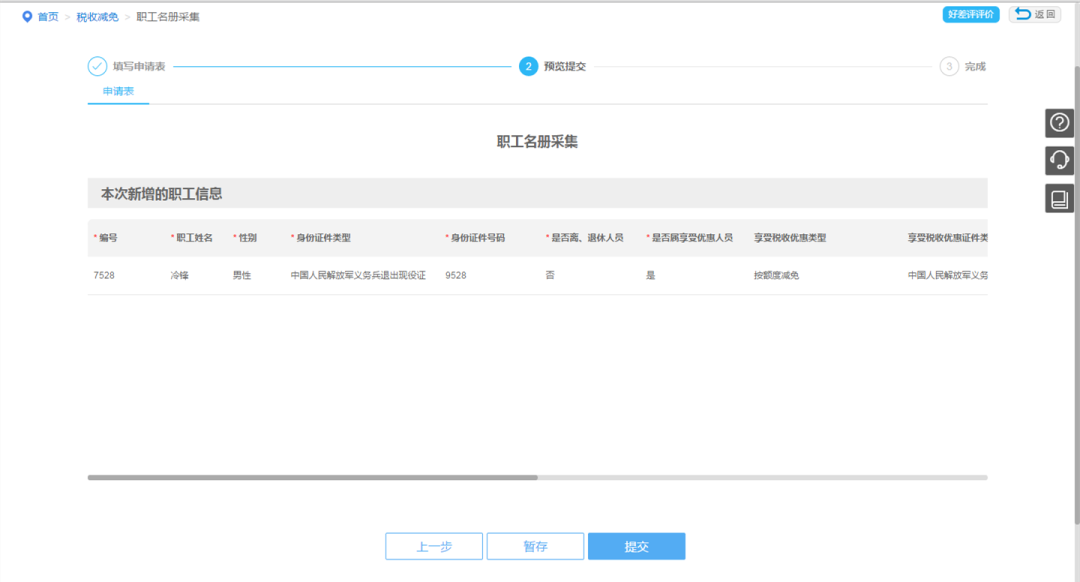Click the 职工名册采集 page title
Viewport: 1080px width, 582px height.
(x=537, y=142)
